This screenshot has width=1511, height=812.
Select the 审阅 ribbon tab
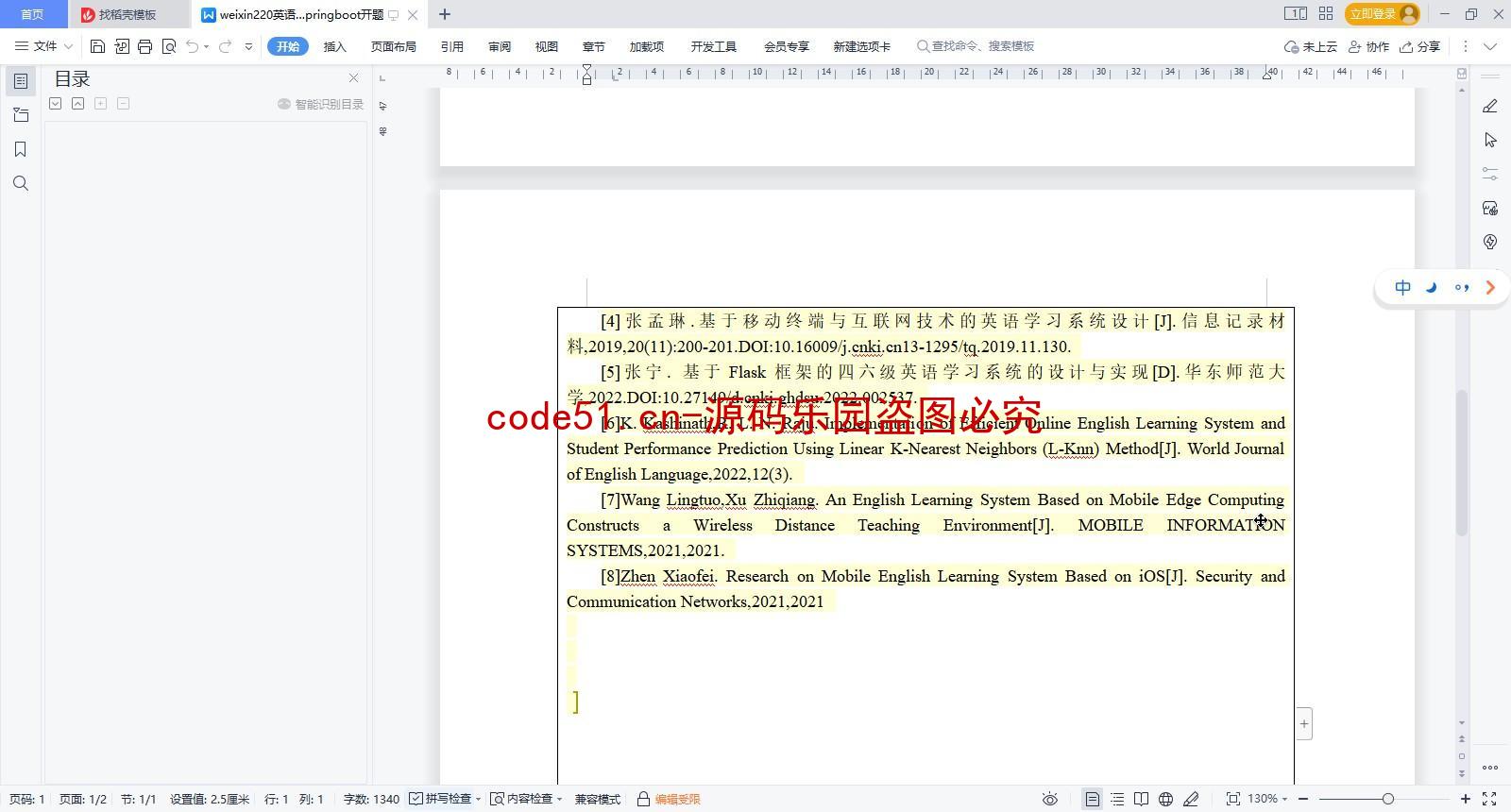click(500, 46)
